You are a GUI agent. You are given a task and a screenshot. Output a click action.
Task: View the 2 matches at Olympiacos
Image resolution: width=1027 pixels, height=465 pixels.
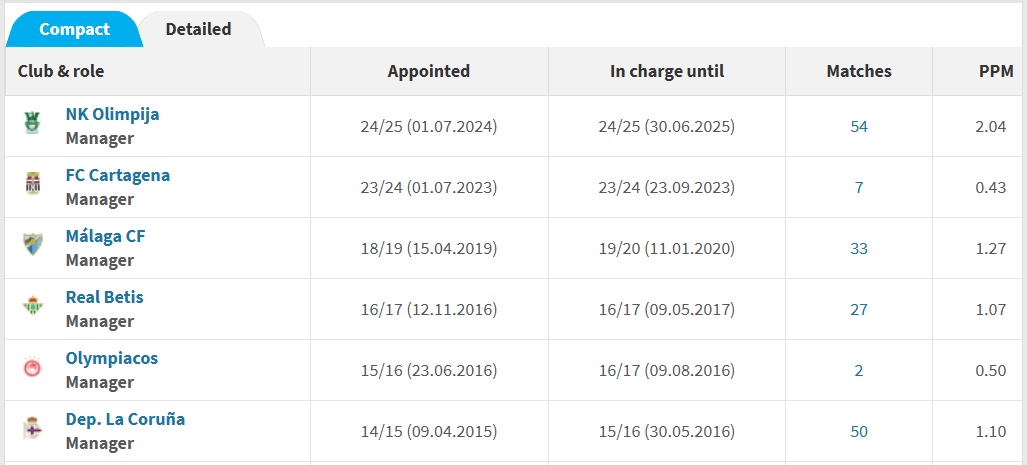(859, 370)
